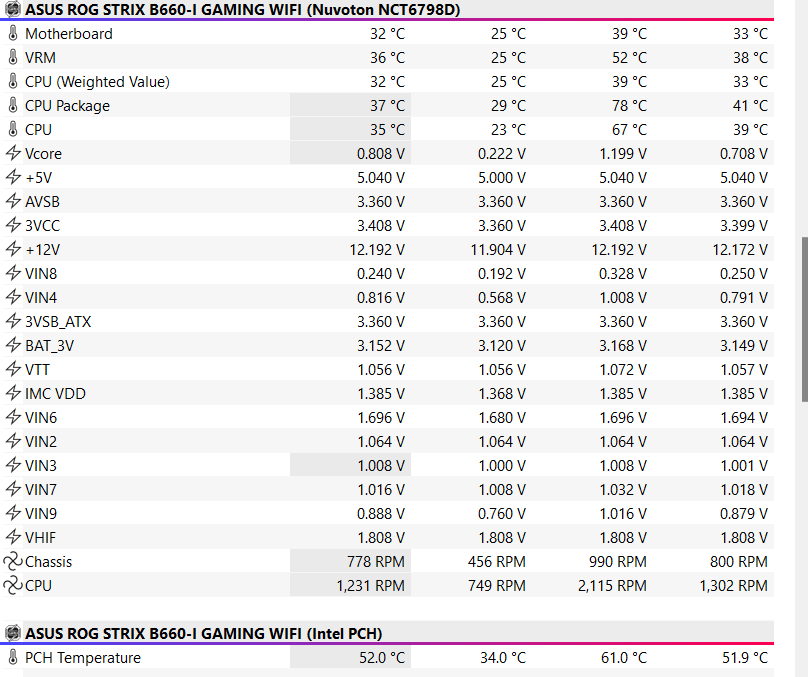Click the voltage bolt icon beside VIN7
Screen dimensions: 808x677
click(13, 489)
